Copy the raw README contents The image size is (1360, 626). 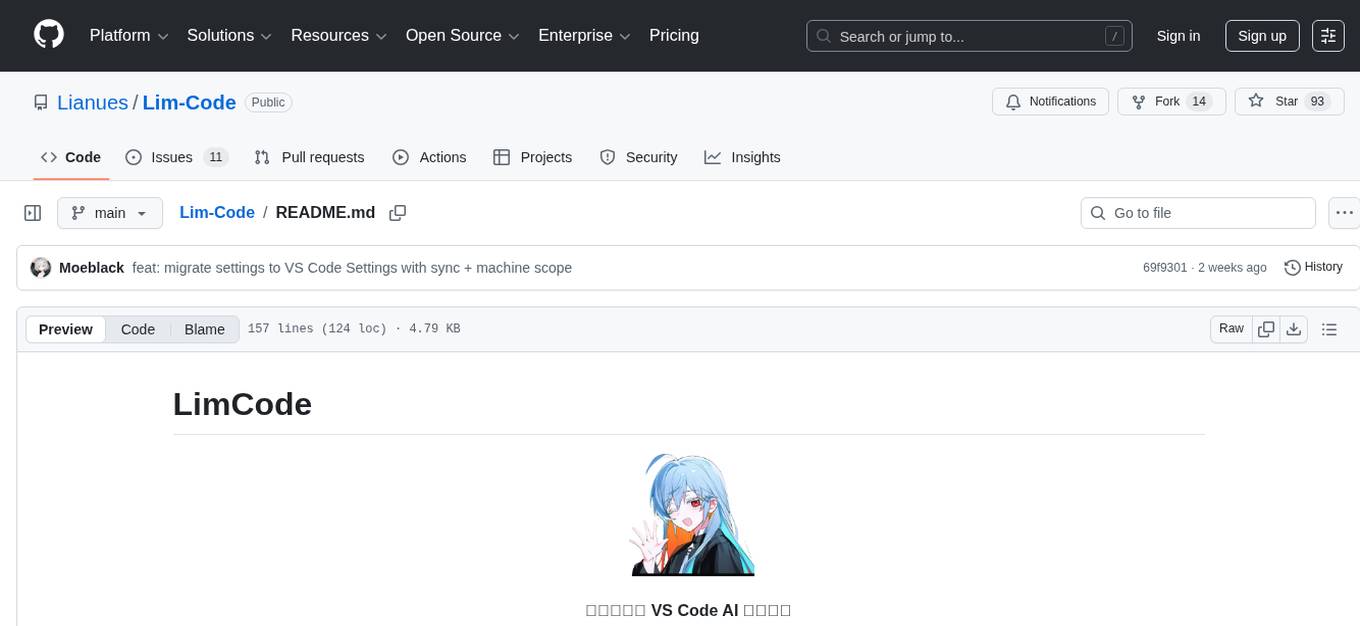[x=1266, y=328]
